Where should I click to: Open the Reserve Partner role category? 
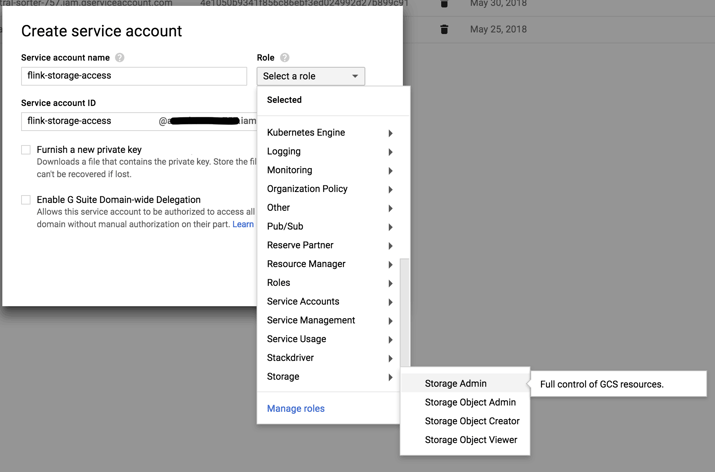coord(328,245)
